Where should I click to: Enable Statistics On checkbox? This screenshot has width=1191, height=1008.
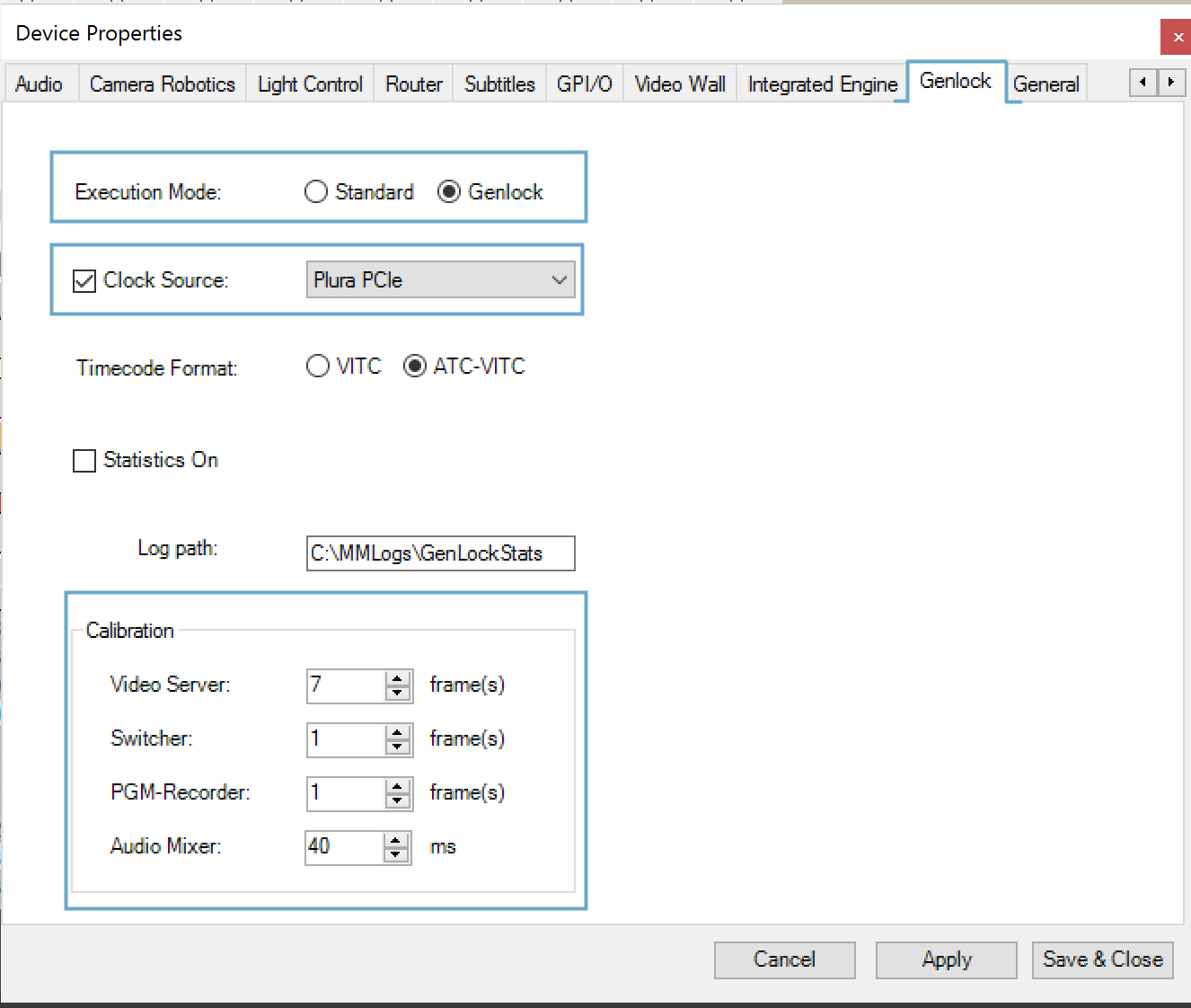click(84, 461)
